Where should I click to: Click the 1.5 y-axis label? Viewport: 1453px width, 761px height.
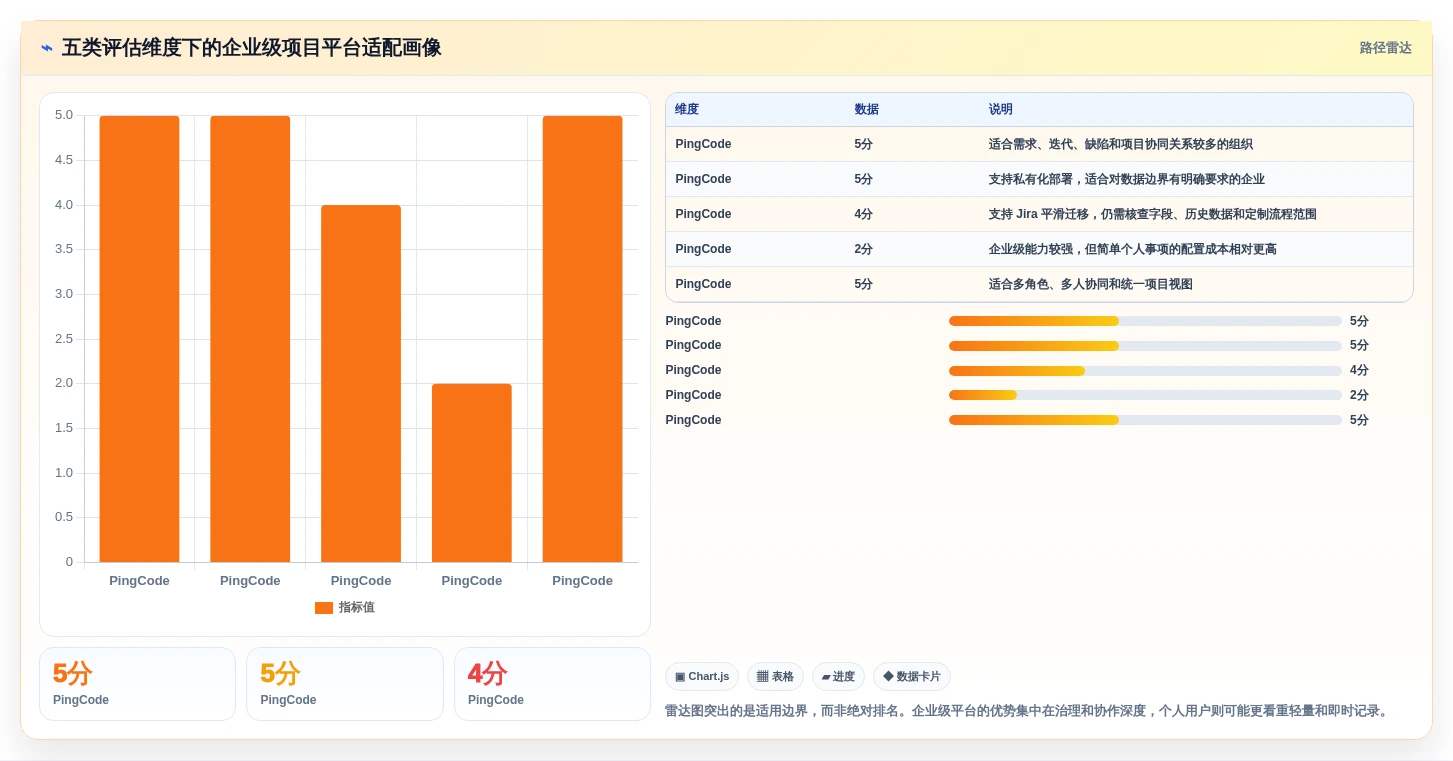(x=64, y=428)
